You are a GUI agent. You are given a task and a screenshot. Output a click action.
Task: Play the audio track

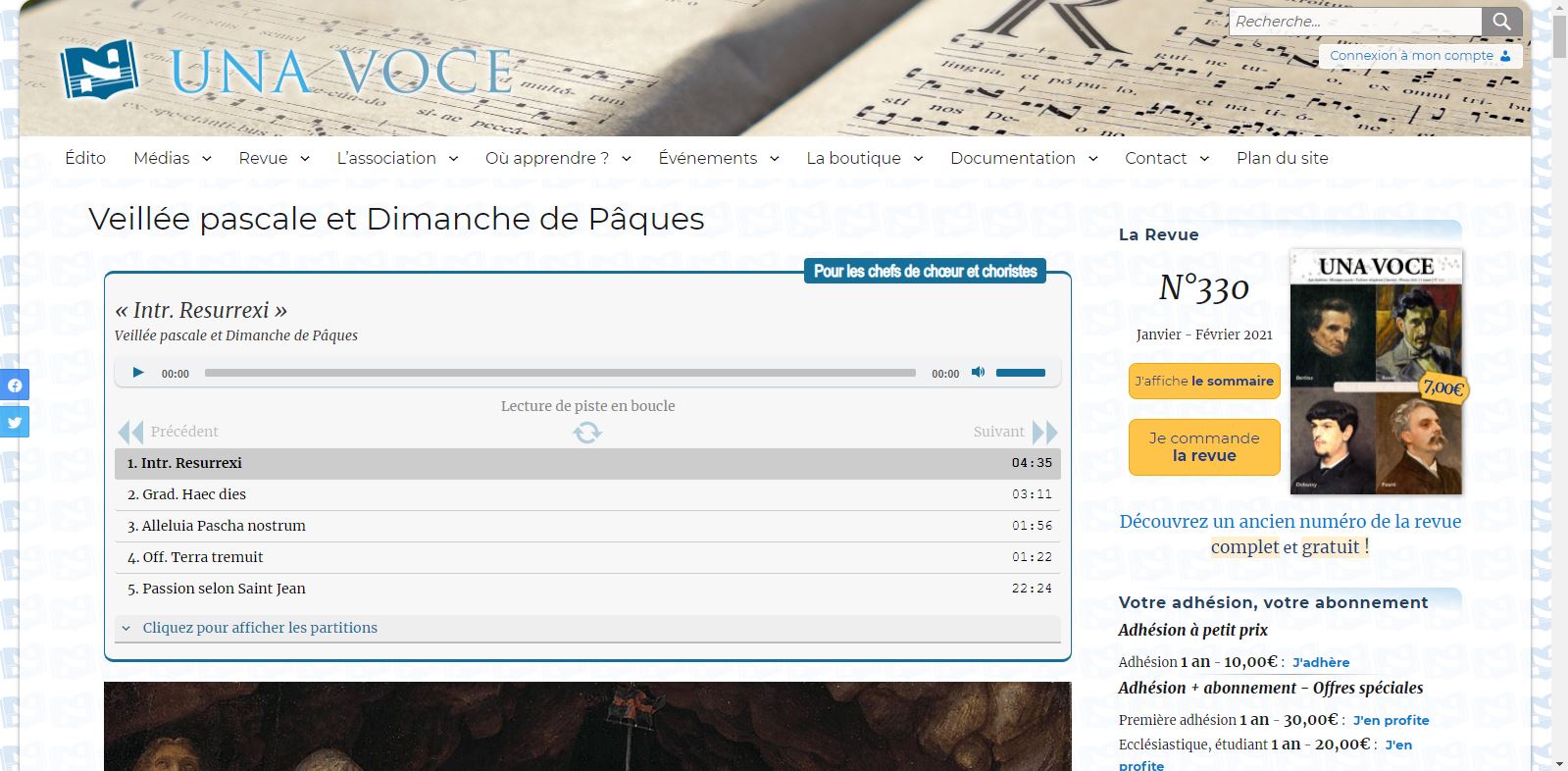coord(138,373)
